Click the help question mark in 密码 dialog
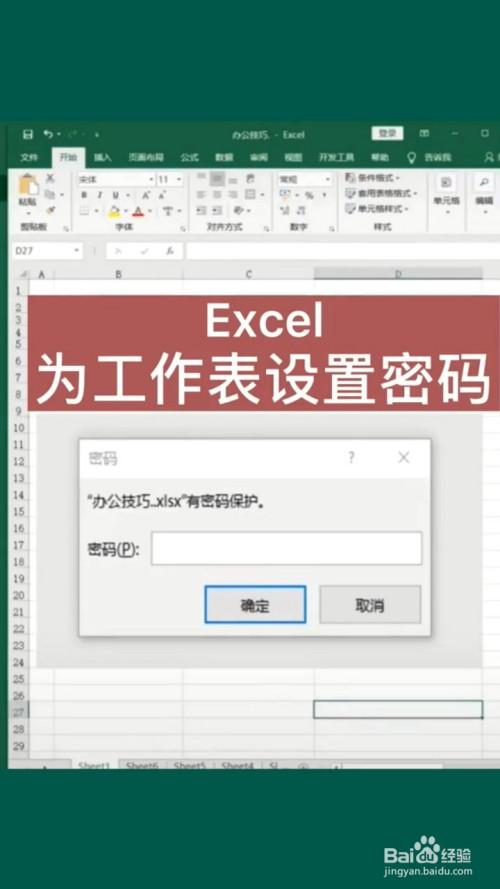 (x=351, y=458)
